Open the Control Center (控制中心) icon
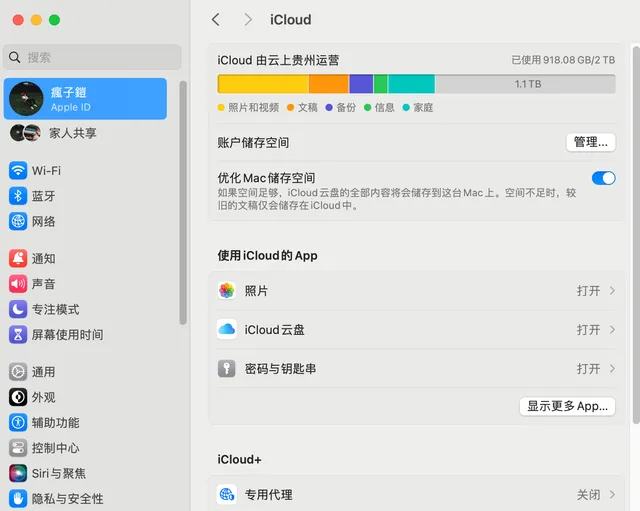The image size is (640, 511). [18, 448]
